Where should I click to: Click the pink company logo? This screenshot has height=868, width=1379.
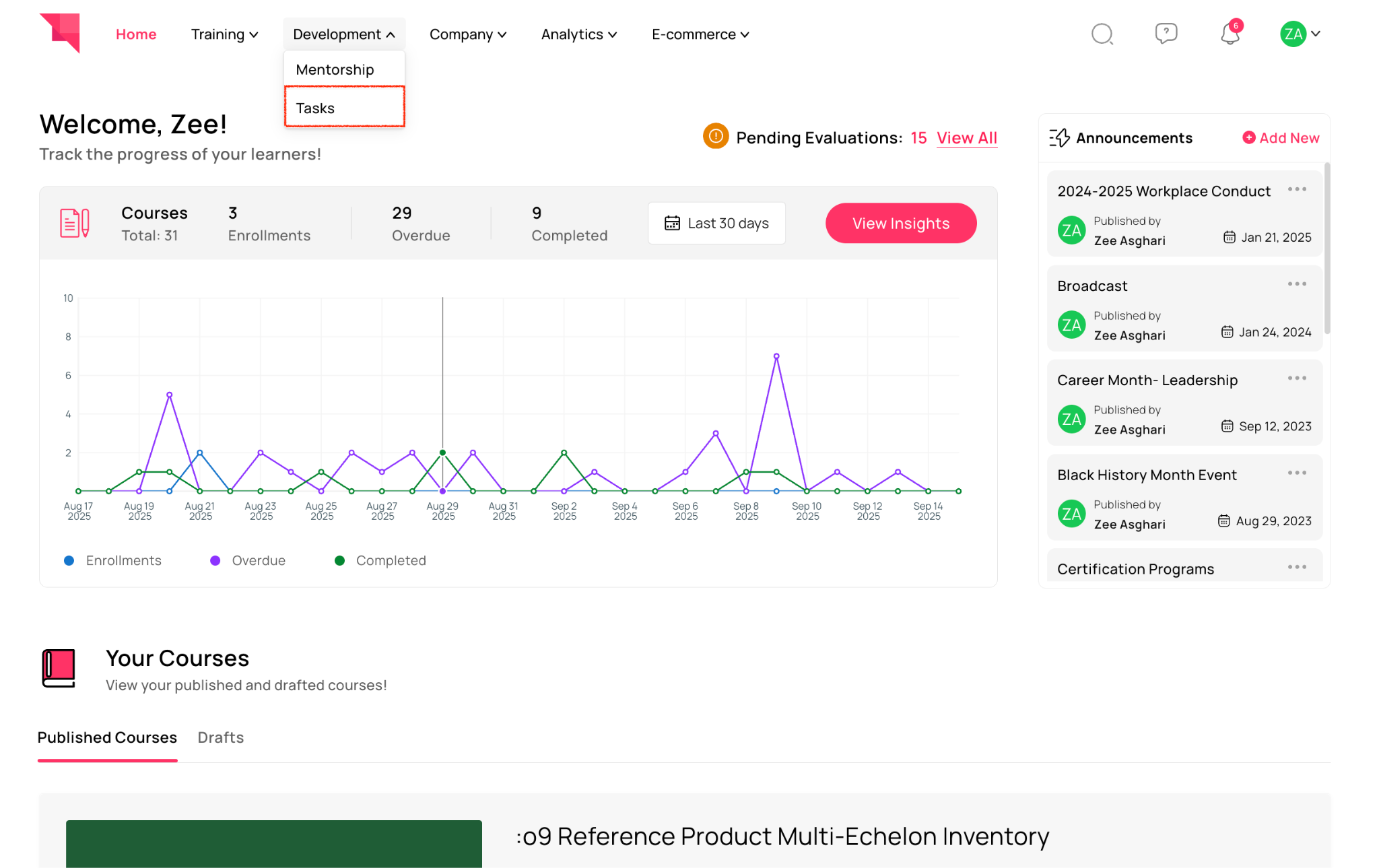[x=61, y=32]
